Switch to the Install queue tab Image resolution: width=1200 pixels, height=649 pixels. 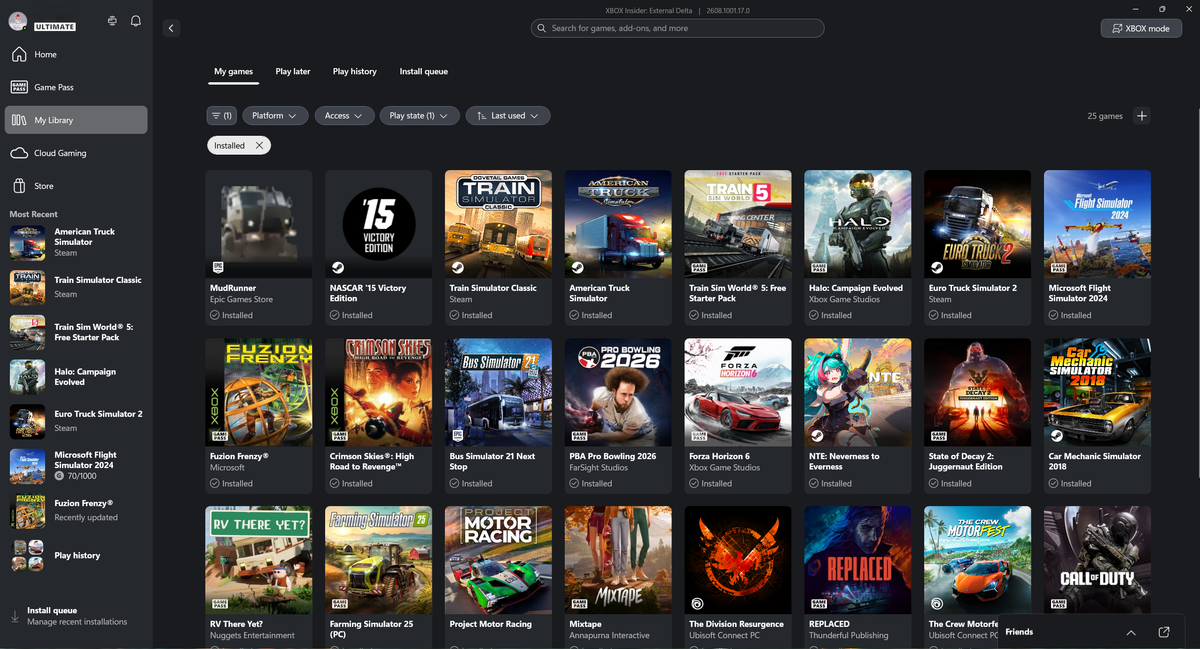coord(424,72)
